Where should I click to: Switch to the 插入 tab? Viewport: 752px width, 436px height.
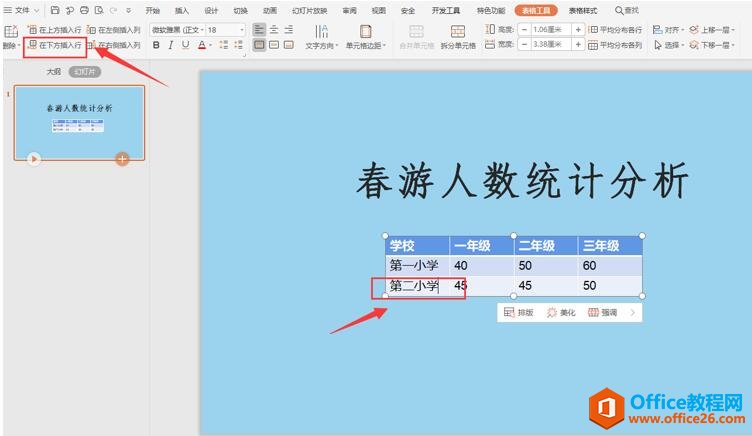(x=182, y=10)
